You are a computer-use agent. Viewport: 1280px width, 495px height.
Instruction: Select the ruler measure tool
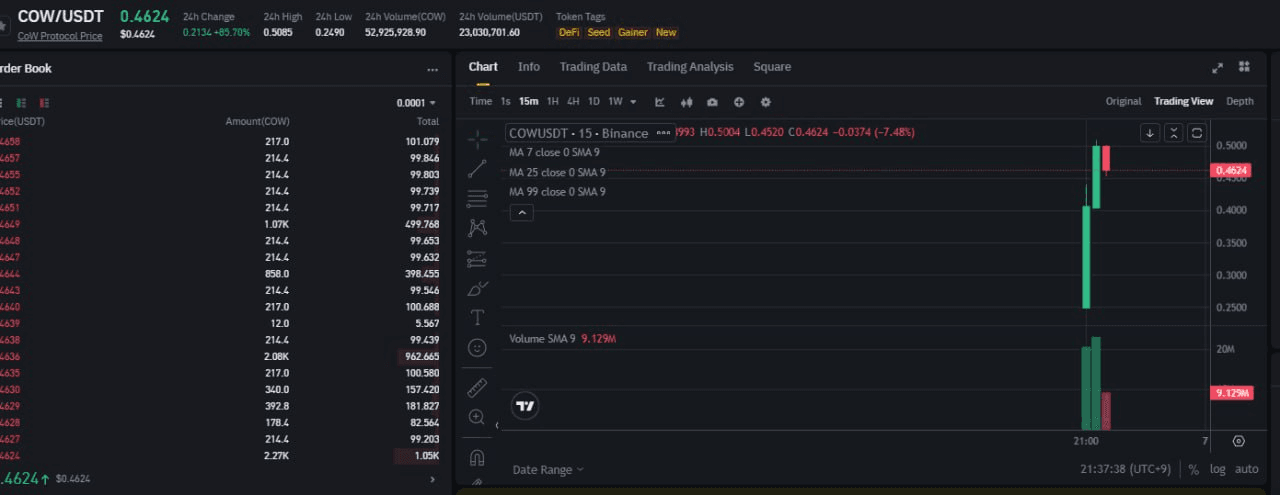(477, 387)
